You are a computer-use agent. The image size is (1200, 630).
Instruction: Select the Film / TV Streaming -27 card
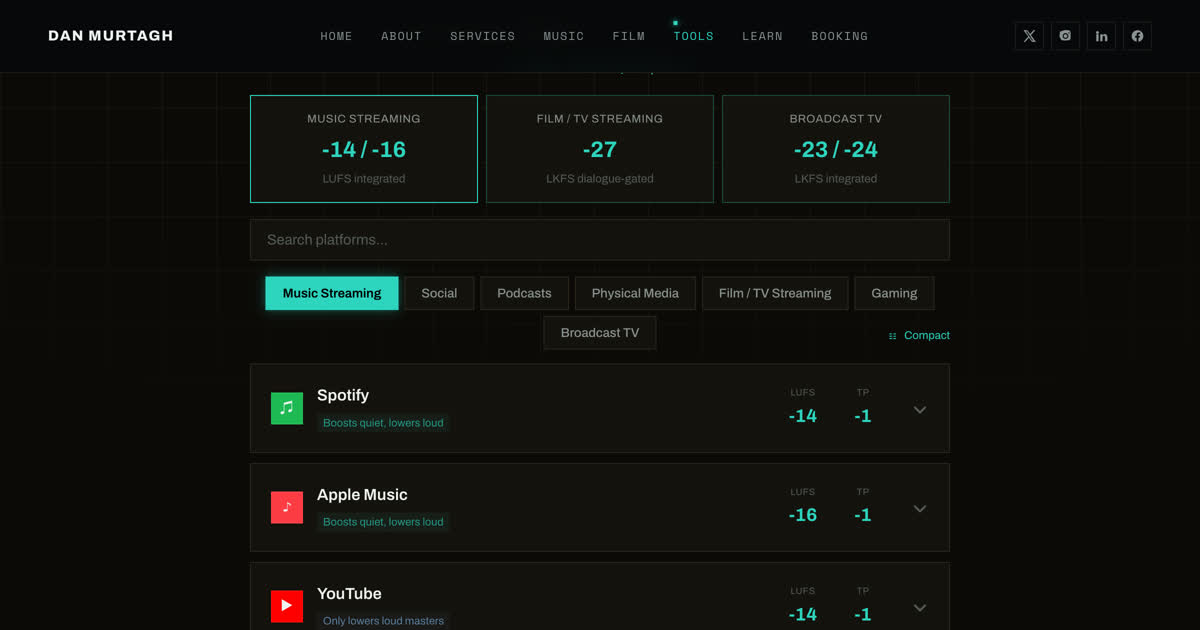tap(600, 149)
